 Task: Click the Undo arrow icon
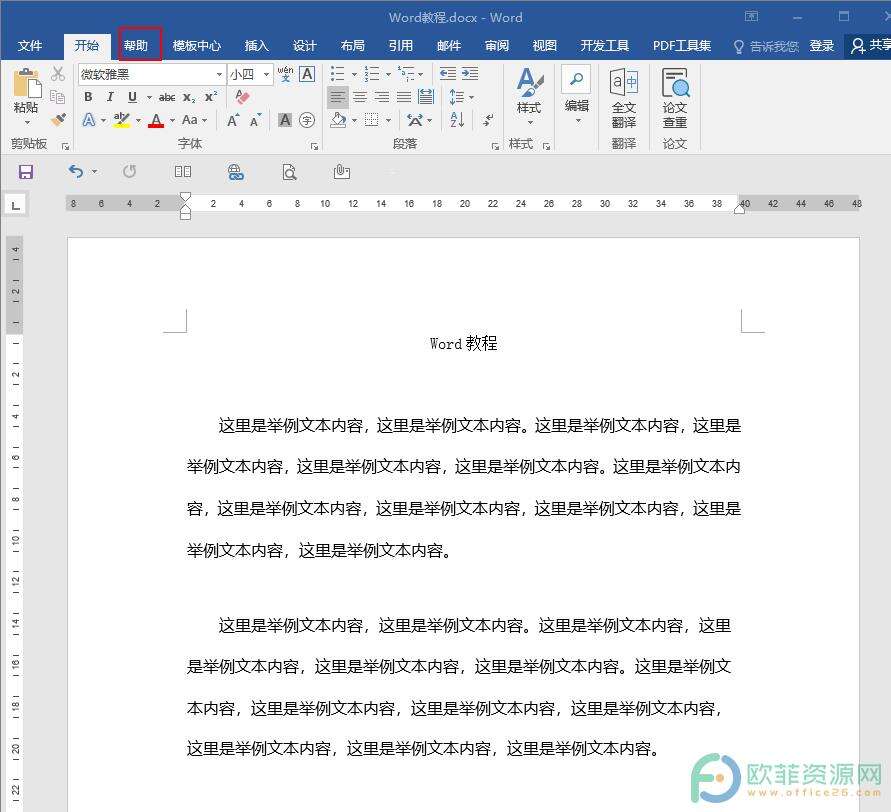point(76,172)
